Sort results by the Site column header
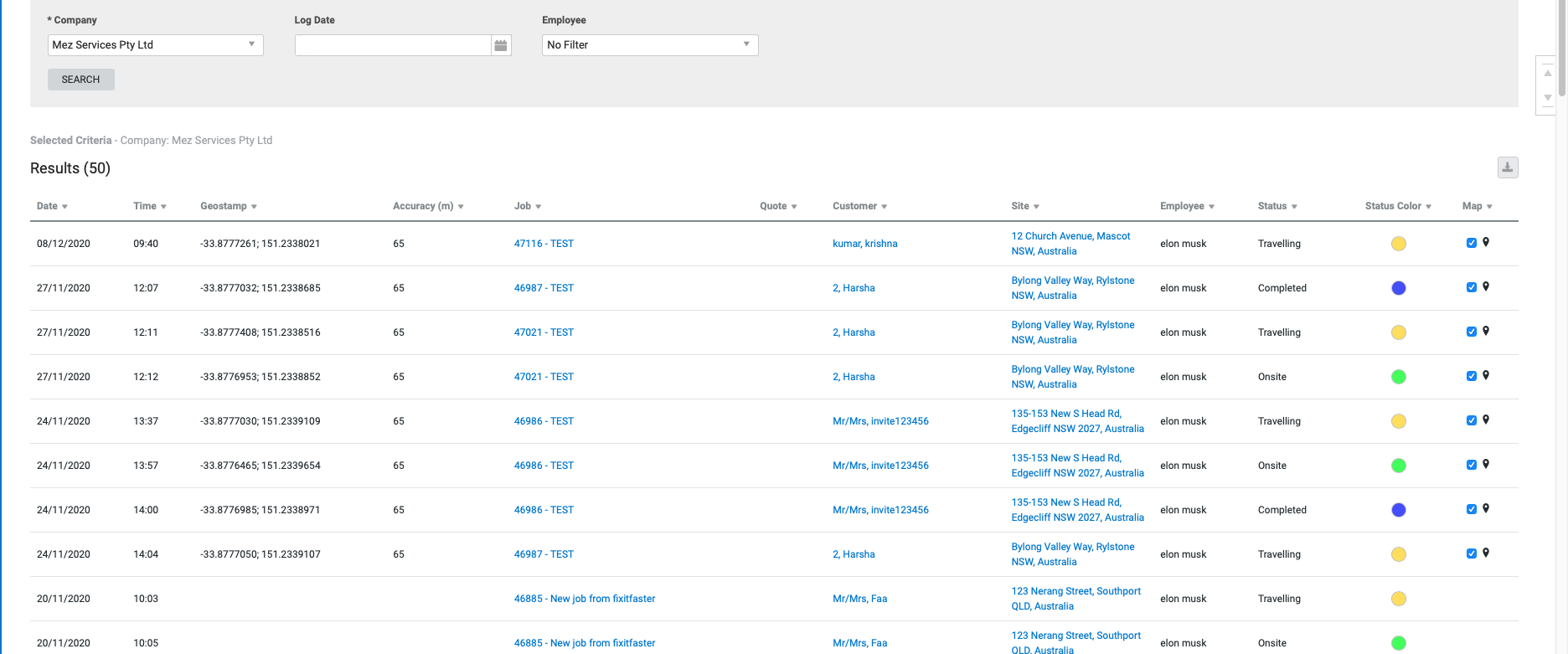1568x654 pixels. point(1025,206)
